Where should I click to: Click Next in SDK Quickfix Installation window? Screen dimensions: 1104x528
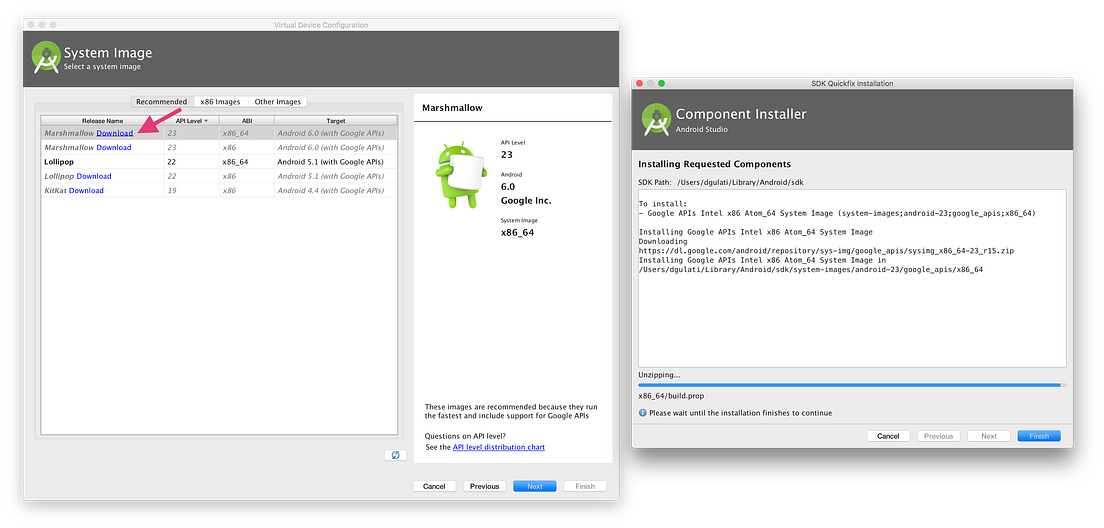point(989,436)
